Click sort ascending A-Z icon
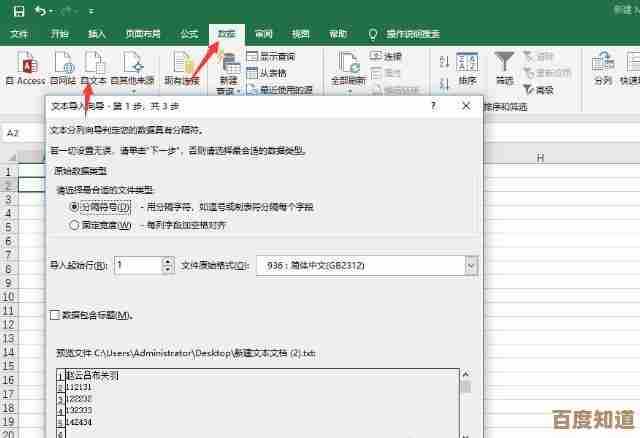Viewport: 640px width, 438px height. (x=444, y=62)
